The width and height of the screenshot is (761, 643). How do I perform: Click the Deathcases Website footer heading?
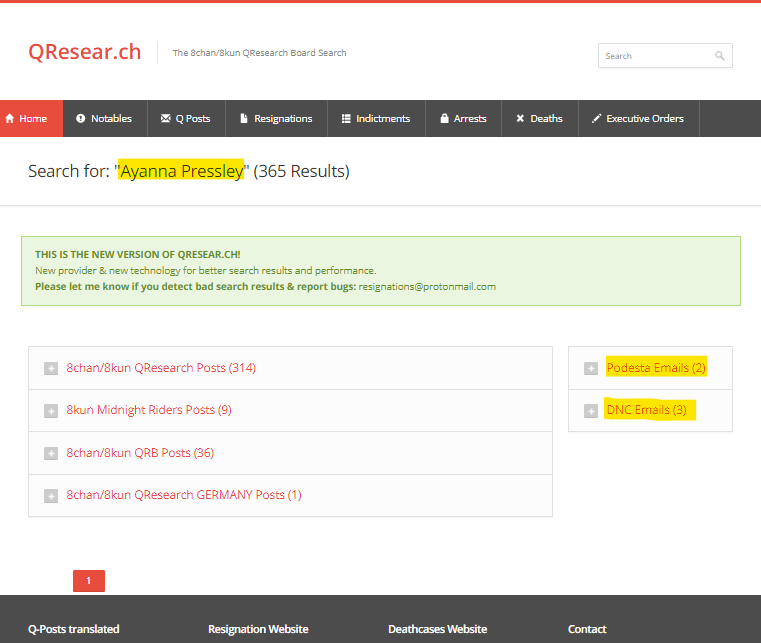coord(438,629)
